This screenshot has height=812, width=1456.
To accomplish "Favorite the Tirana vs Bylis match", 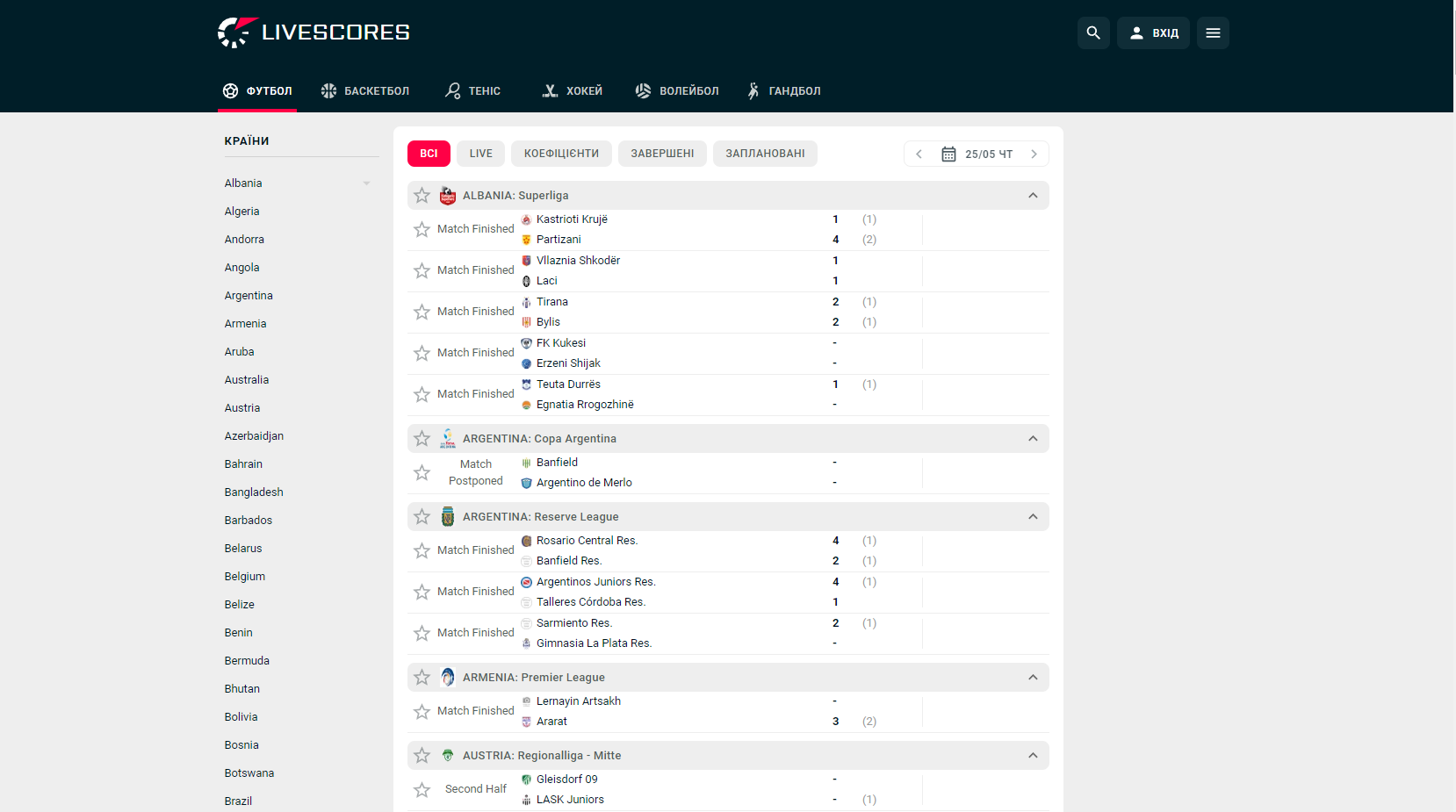I will 422,312.
